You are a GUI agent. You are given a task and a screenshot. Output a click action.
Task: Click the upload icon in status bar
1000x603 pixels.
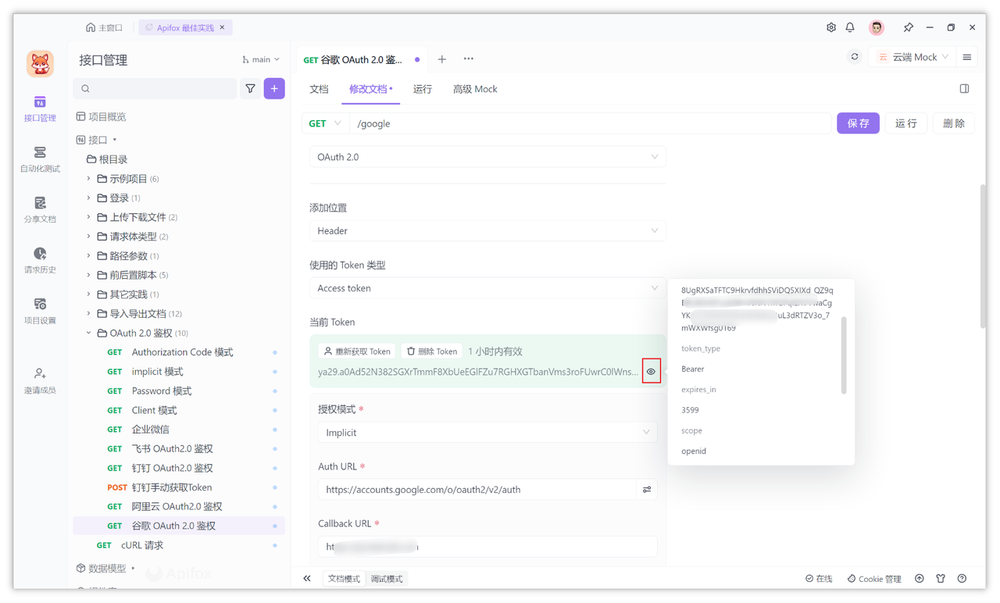pyautogui.click(x=919, y=578)
